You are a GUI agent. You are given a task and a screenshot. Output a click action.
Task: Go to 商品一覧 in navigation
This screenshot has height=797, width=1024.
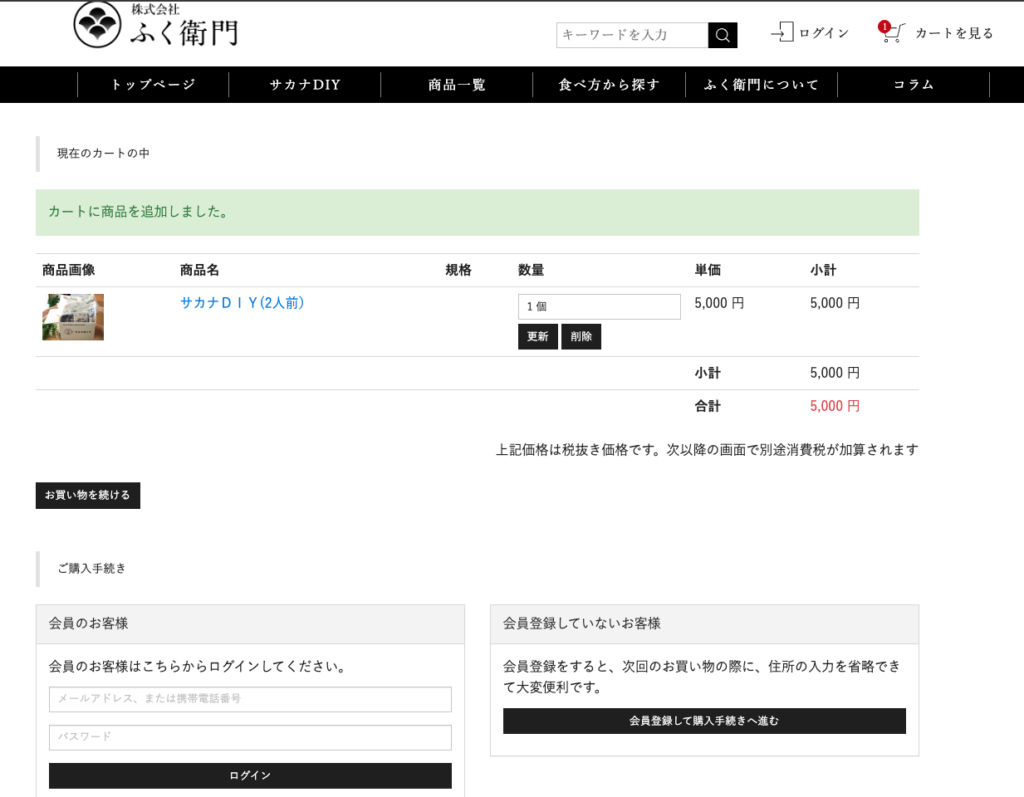point(457,85)
